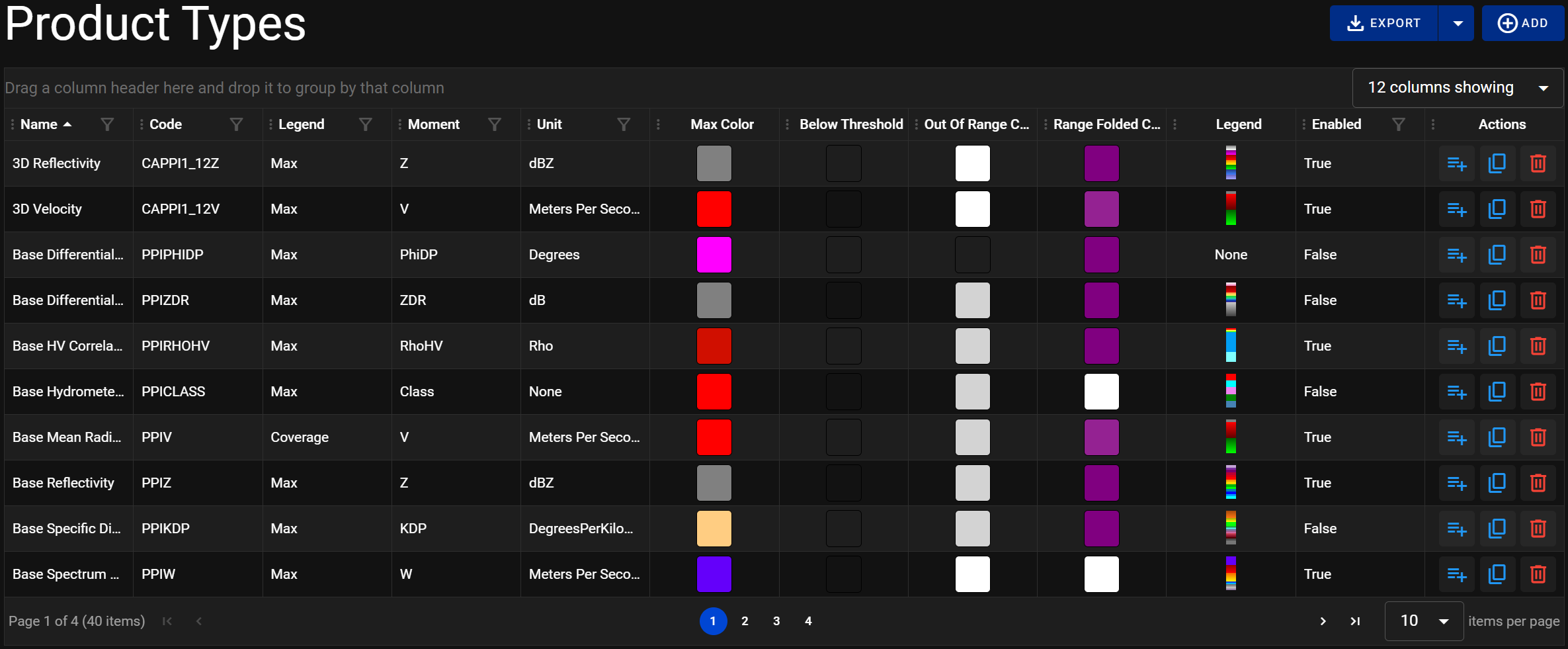Click the Coverage legend cell
The height and width of the screenshot is (649, 1568).
[x=327, y=437]
